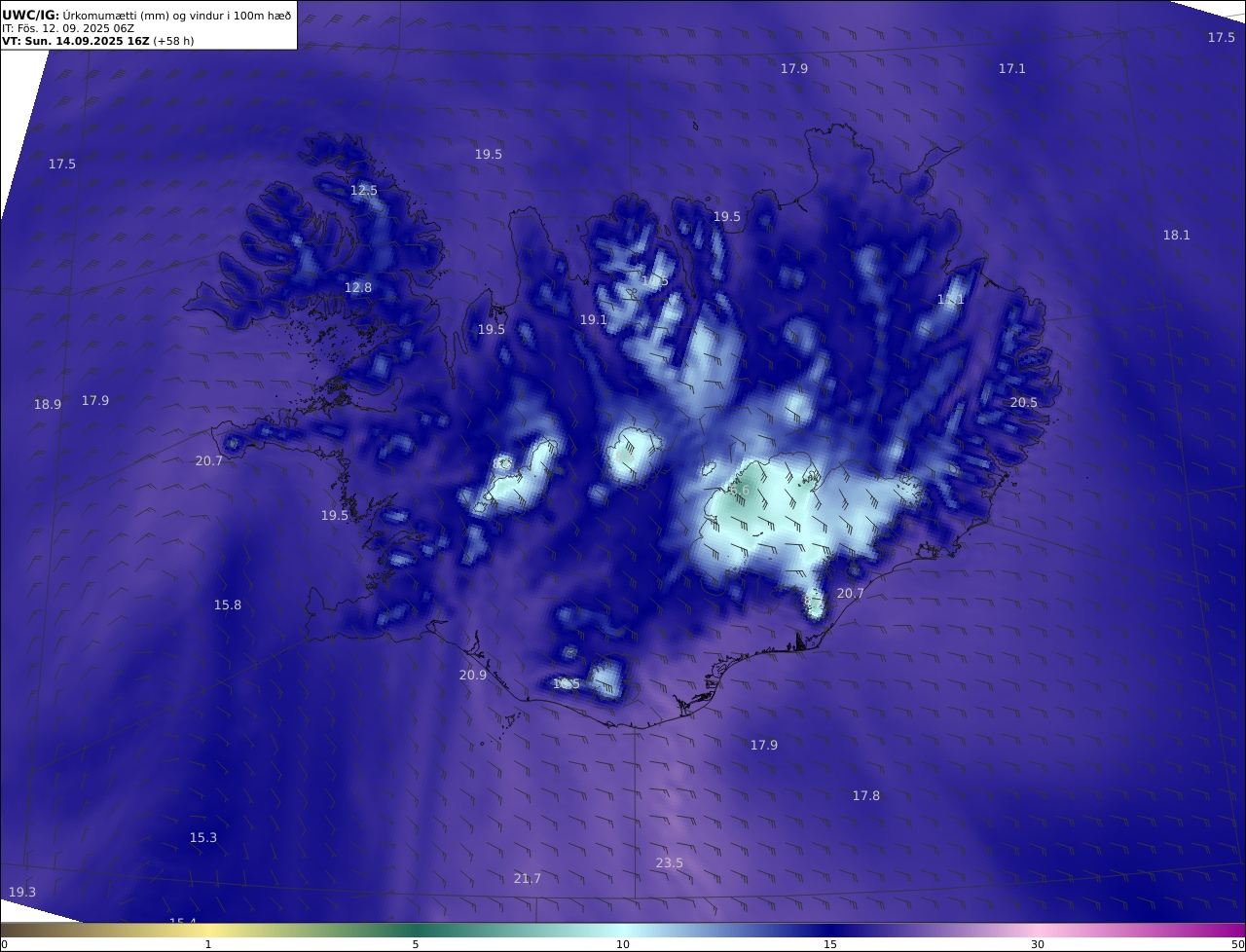Click colorbar tick label 5
The image size is (1246, 952).
[x=416, y=944]
